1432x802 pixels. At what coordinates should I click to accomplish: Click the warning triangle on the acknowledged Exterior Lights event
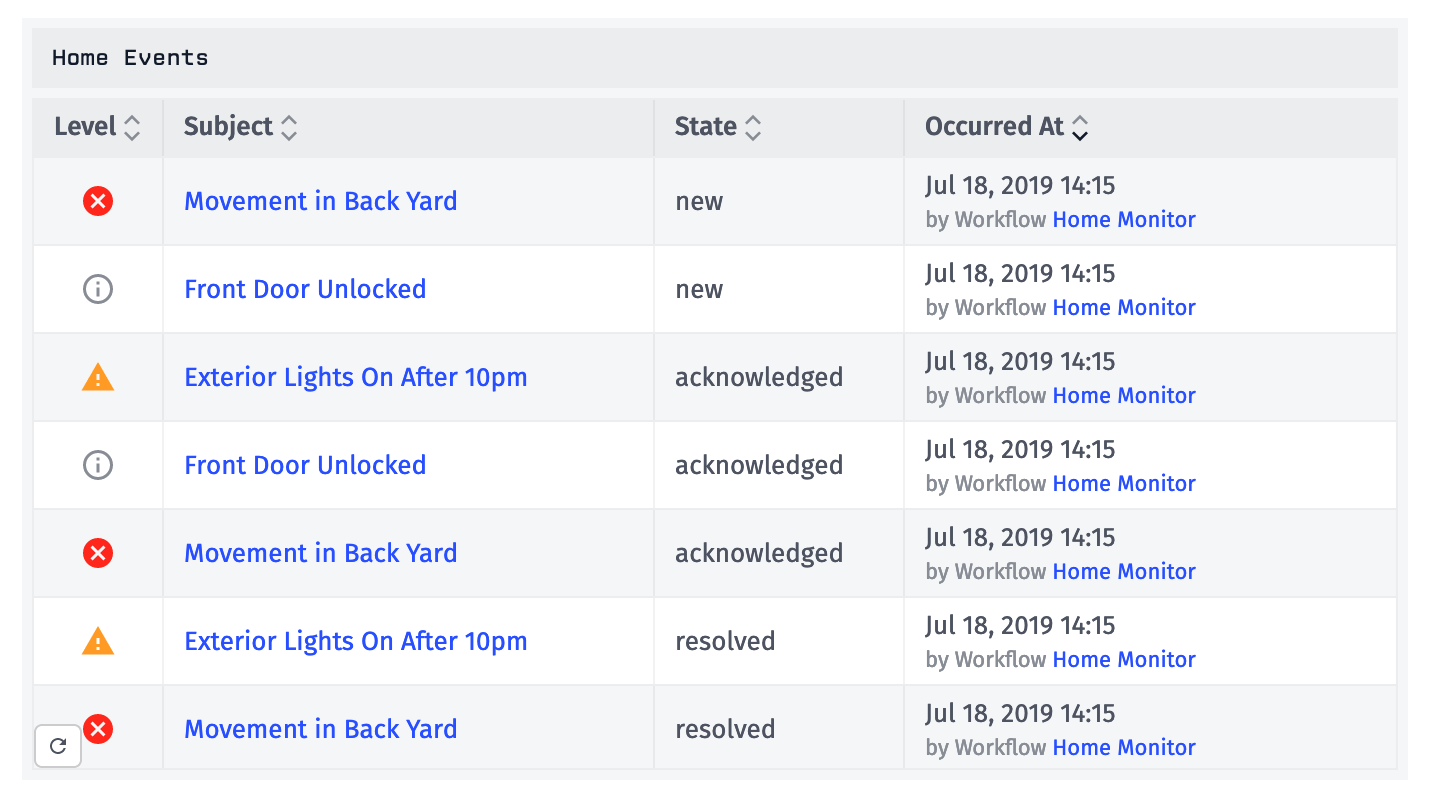(97, 377)
